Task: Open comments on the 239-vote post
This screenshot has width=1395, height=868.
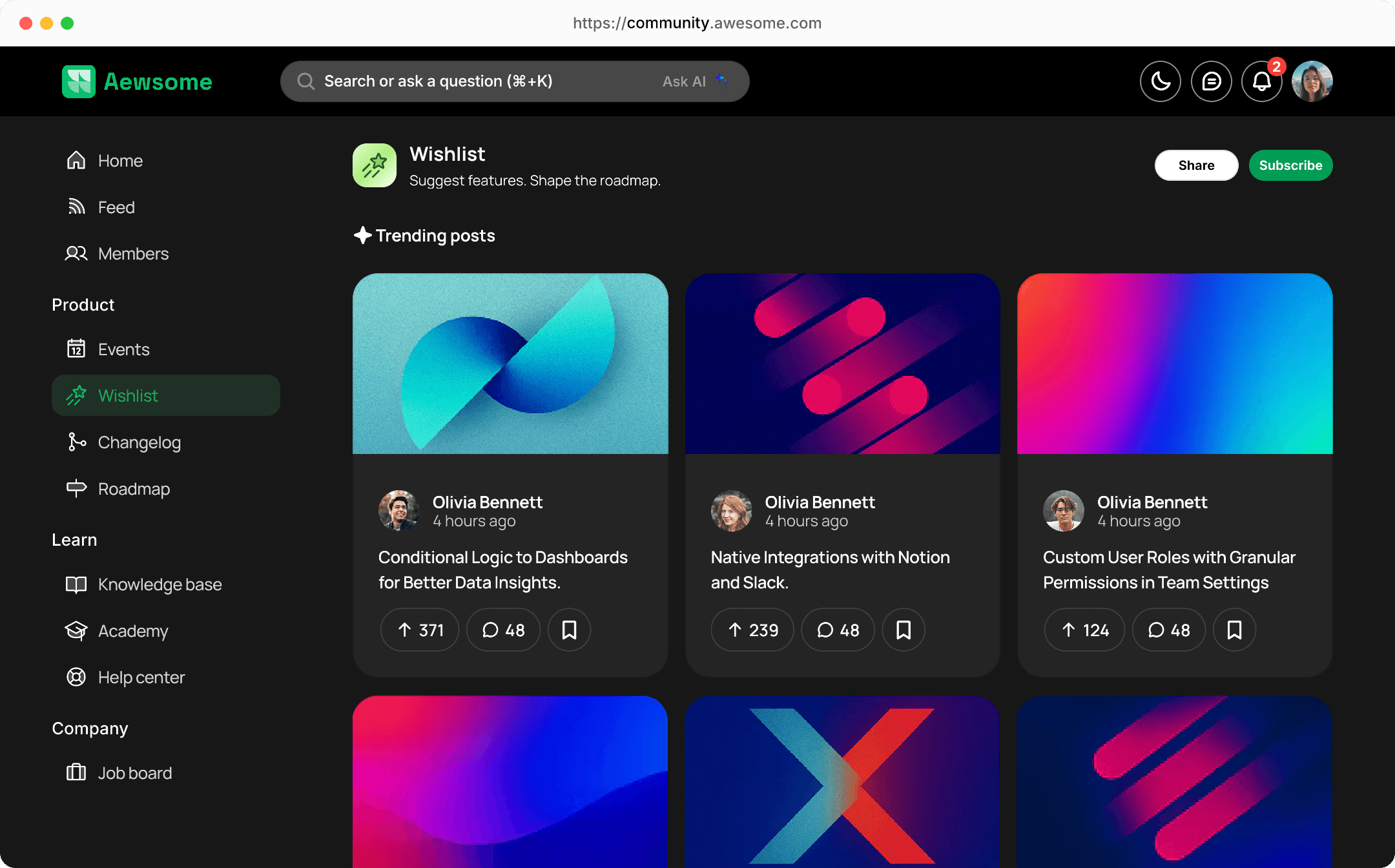Action: click(x=838, y=630)
